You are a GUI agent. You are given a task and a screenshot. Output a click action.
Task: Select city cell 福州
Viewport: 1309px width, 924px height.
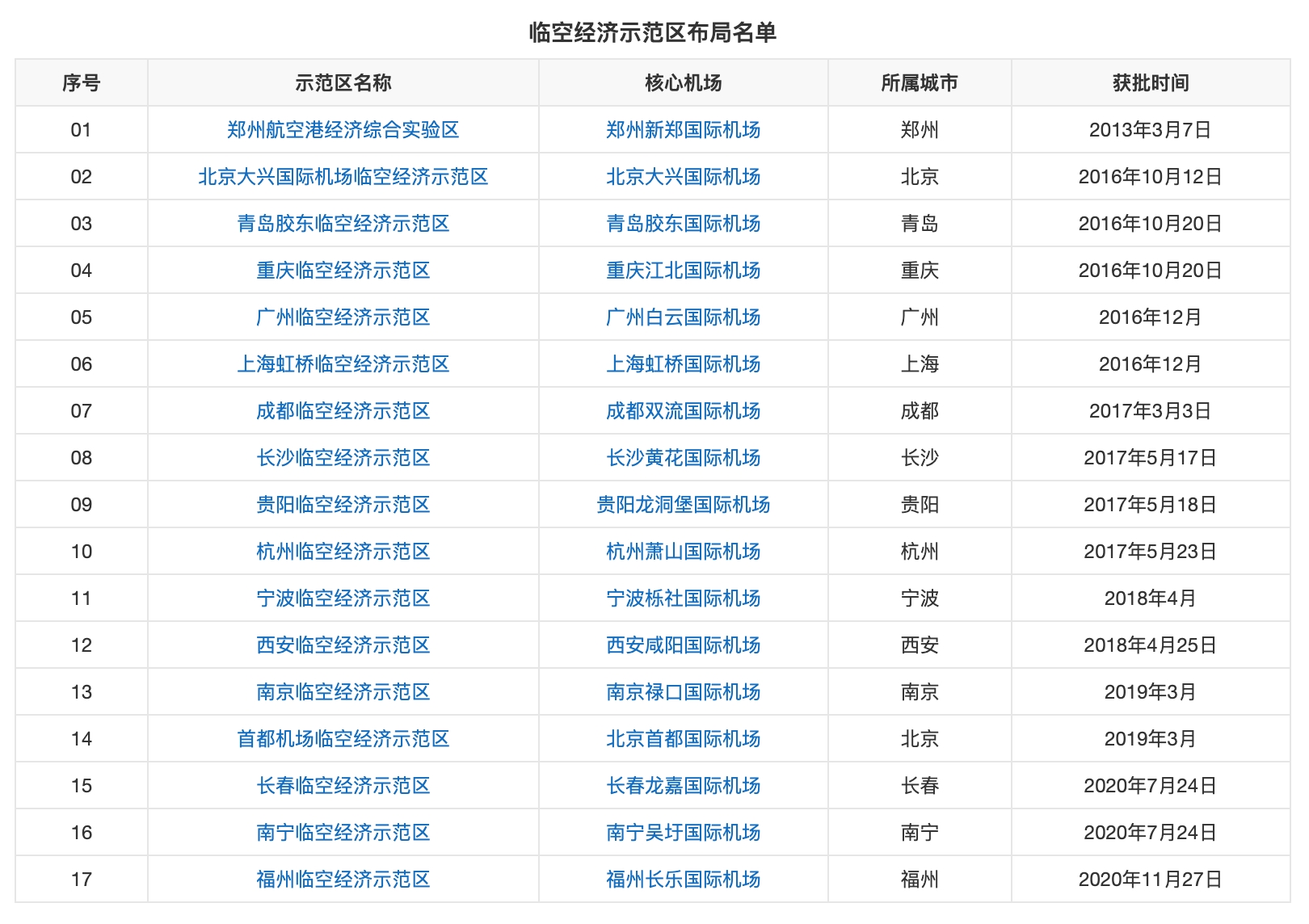[x=920, y=880]
